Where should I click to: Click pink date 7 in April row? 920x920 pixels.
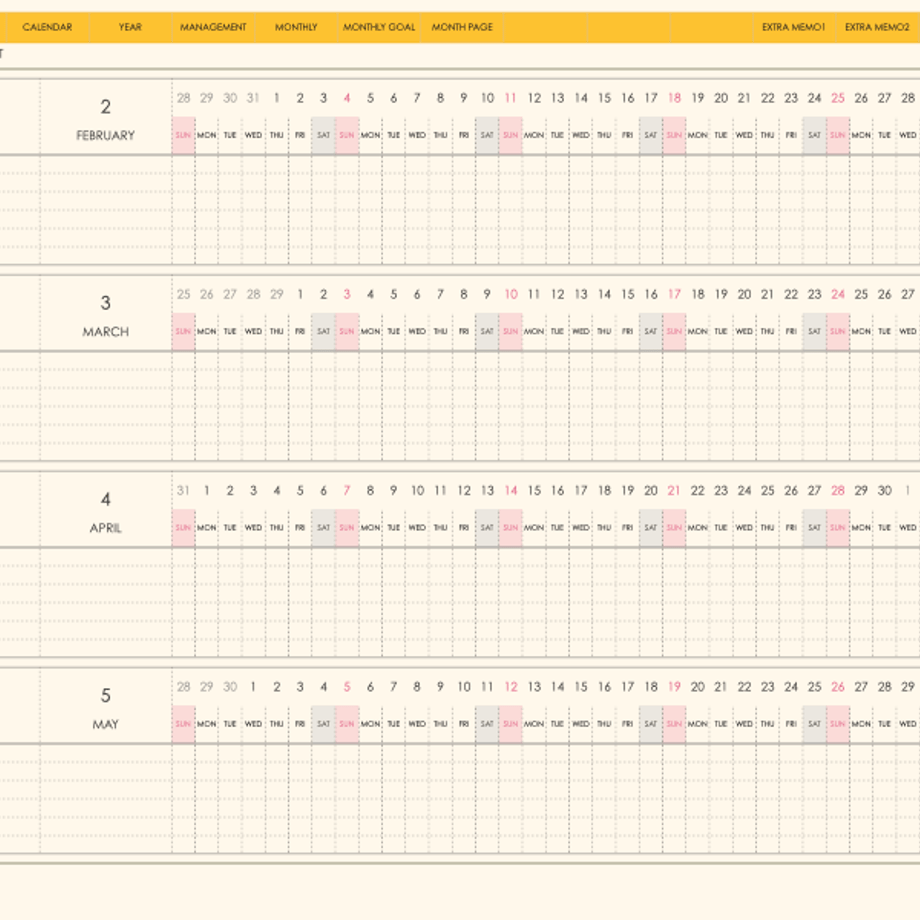(347, 491)
